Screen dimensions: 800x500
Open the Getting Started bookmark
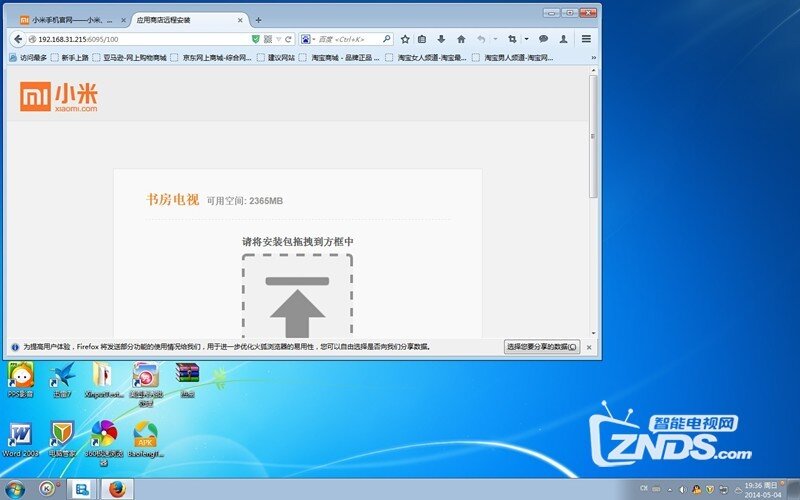[69, 58]
